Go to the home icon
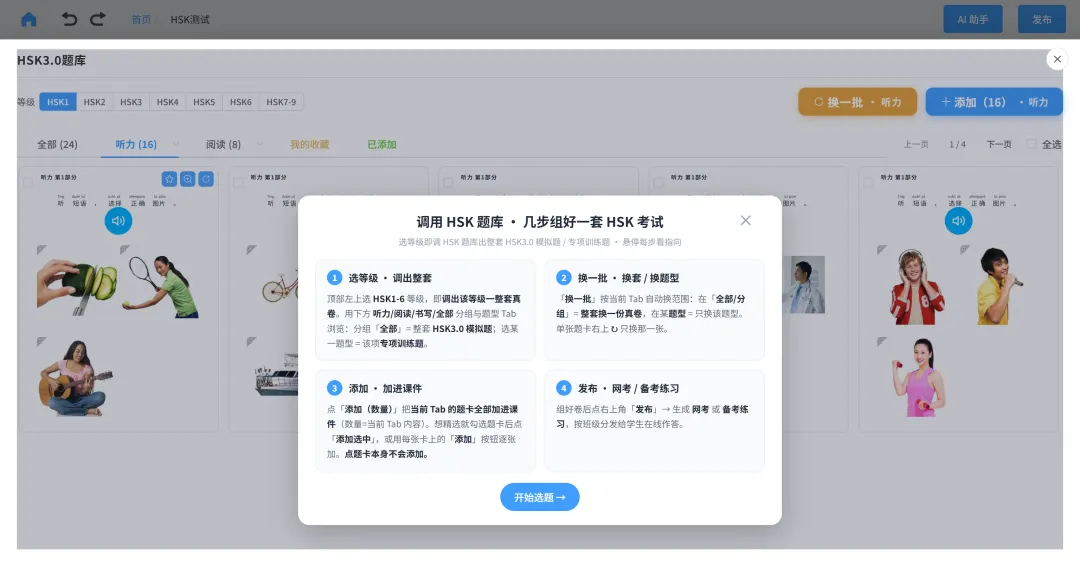Screen dimensions: 1080x562 click(28, 19)
